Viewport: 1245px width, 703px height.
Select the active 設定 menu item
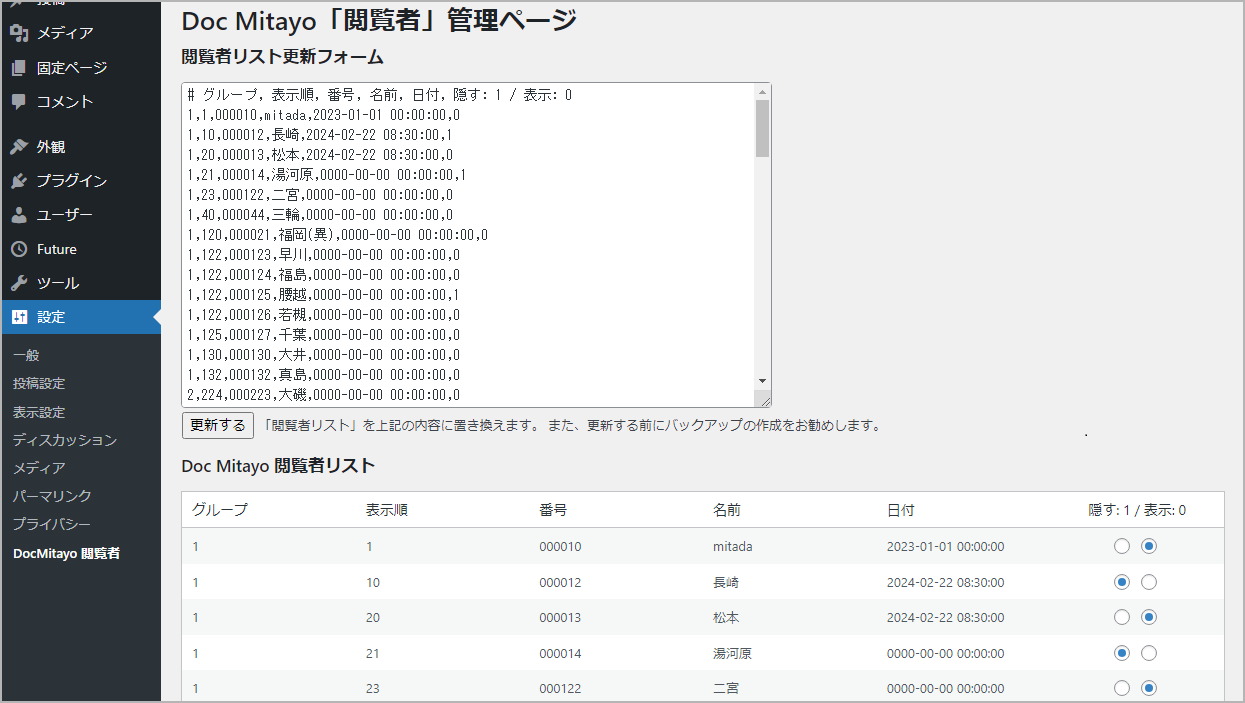click(80, 317)
